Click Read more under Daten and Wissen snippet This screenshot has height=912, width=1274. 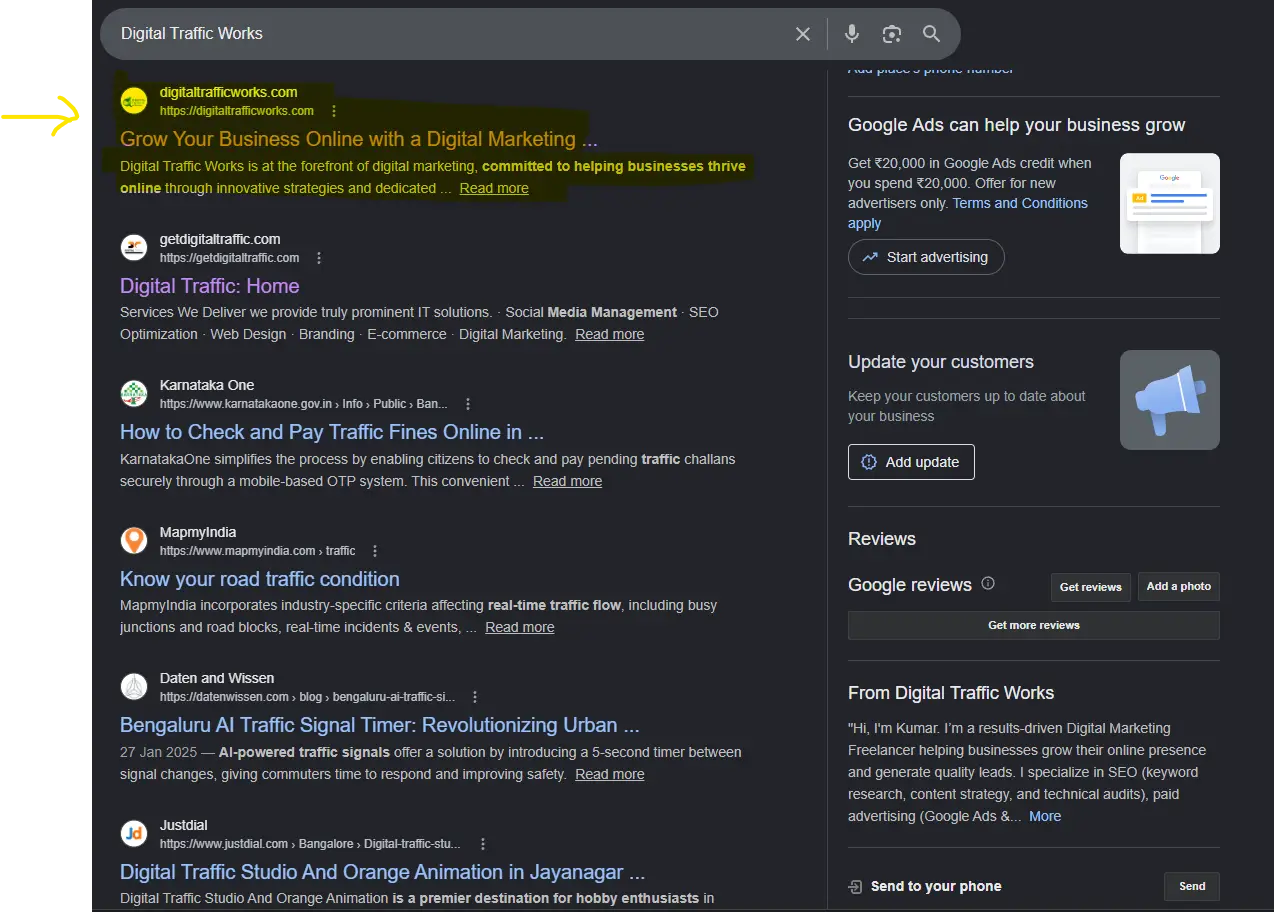(610, 774)
